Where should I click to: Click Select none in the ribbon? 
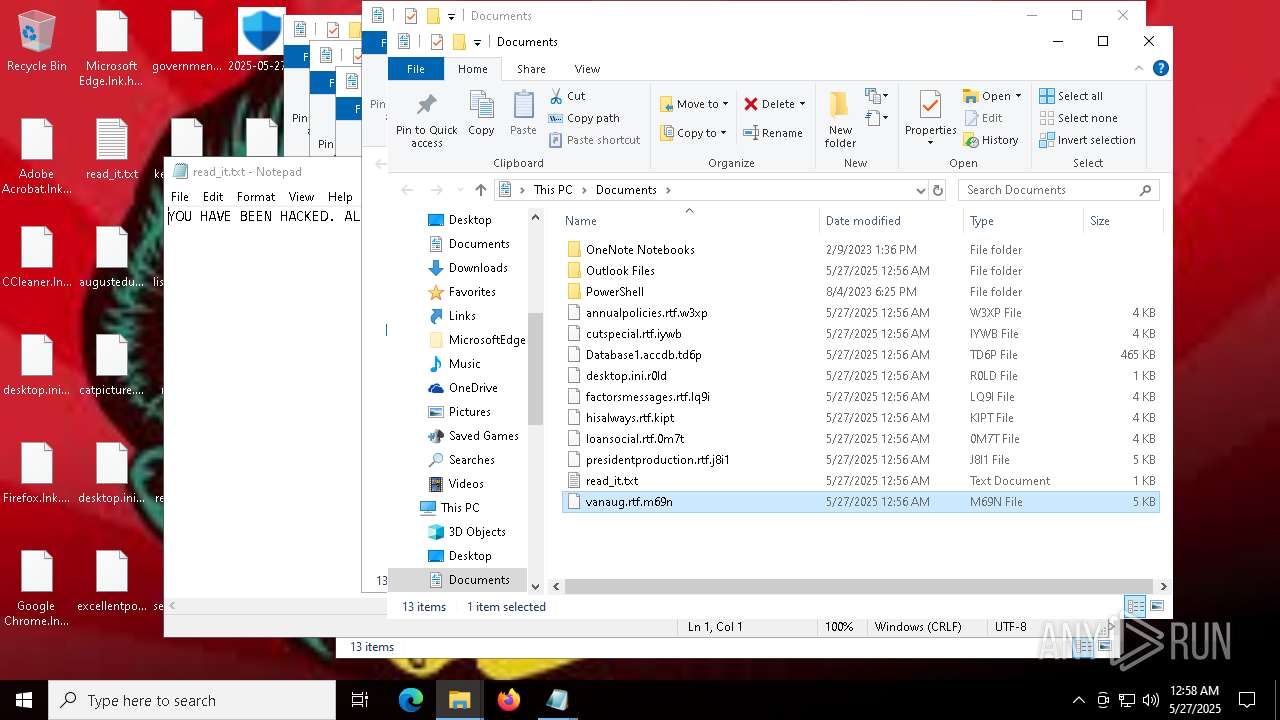[1077, 118]
